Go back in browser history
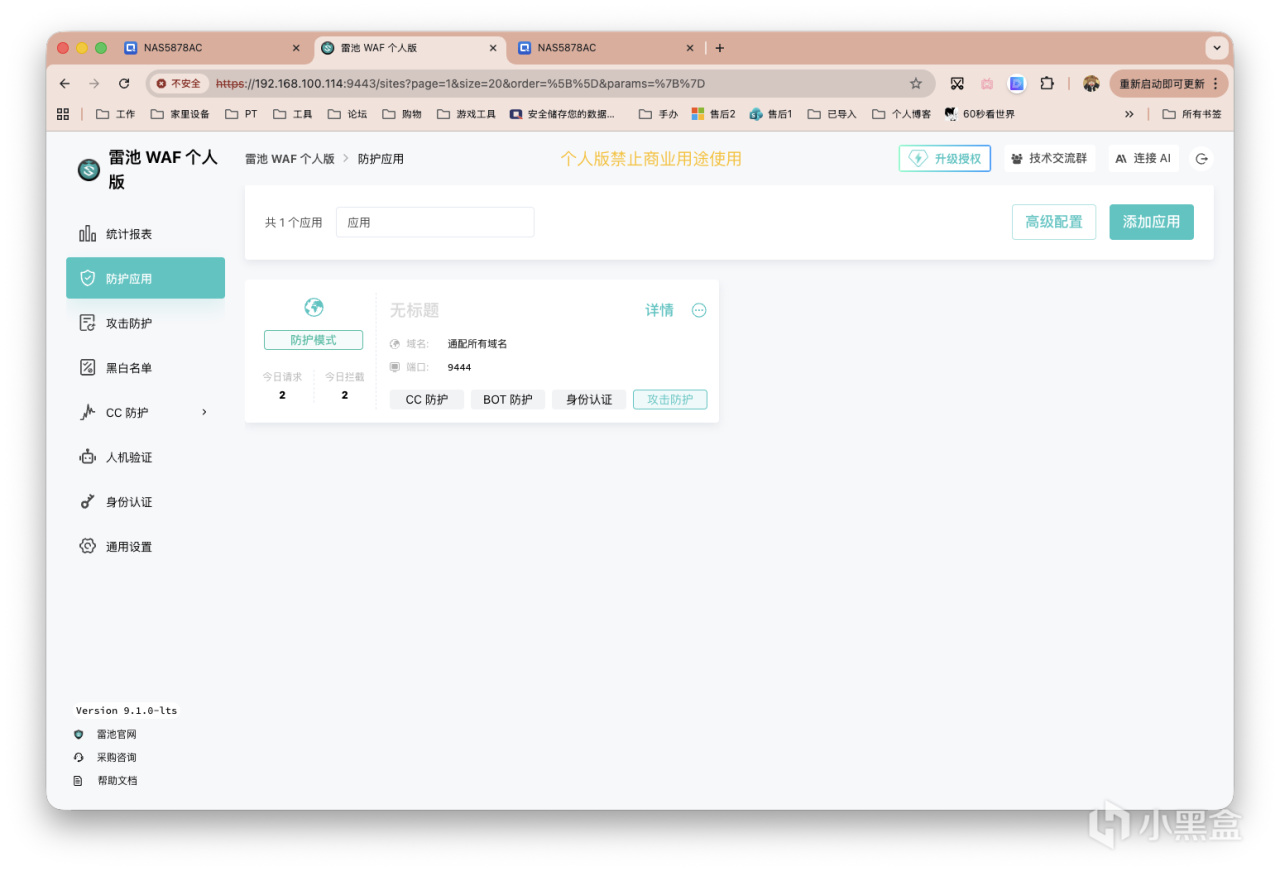This screenshot has width=1280, height=871. coord(65,84)
